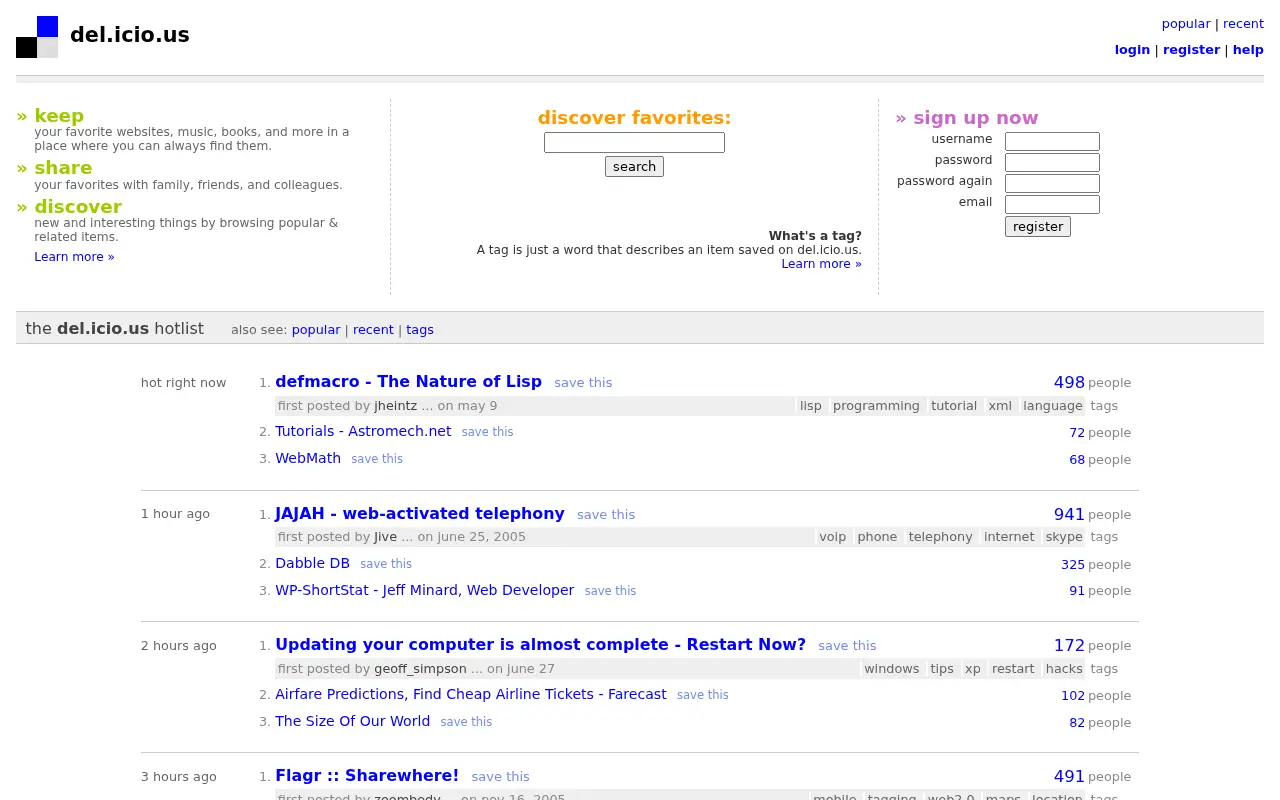The image size is (1280, 800).
Task: Save this for The Size Of Our World
Action: [x=466, y=722]
